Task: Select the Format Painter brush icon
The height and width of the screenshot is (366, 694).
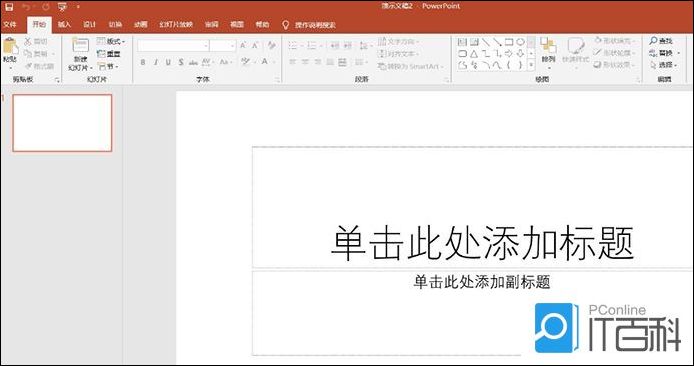Action: [x=29, y=66]
